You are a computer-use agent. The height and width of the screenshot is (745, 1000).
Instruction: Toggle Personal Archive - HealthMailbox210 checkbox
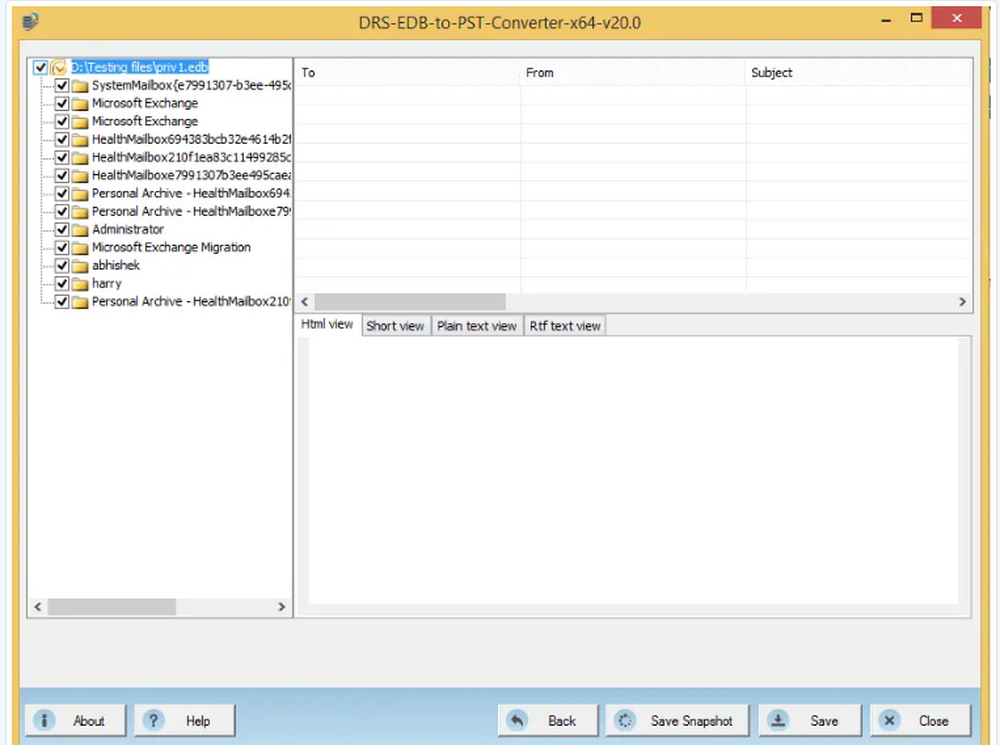click(62, 302)
